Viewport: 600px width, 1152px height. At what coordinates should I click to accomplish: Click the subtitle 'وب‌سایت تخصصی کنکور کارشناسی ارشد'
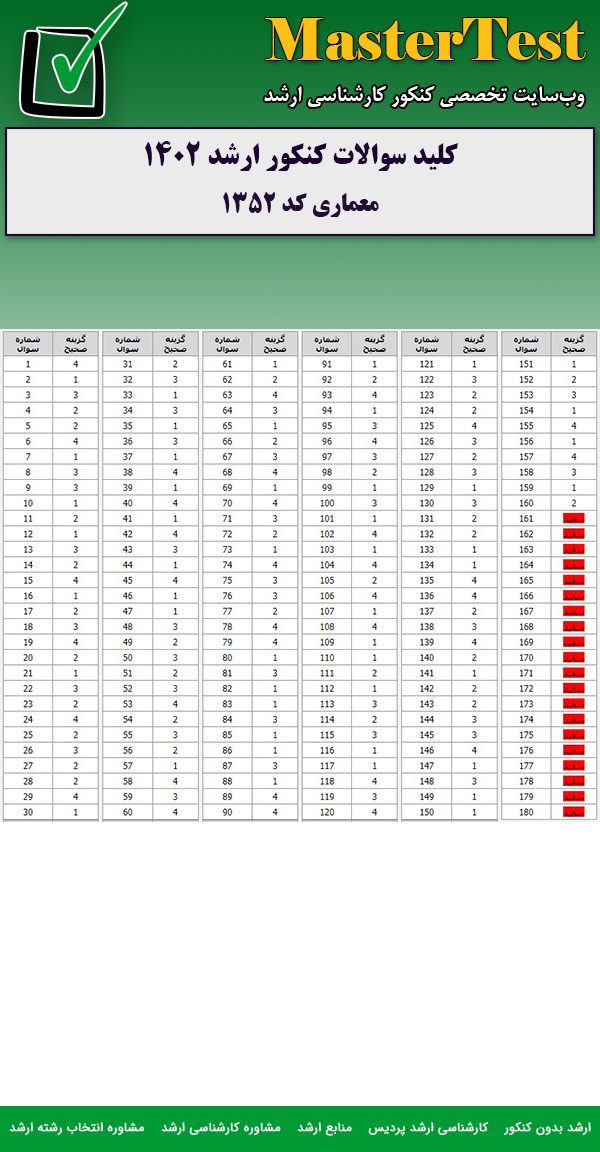tap(424, 95)
